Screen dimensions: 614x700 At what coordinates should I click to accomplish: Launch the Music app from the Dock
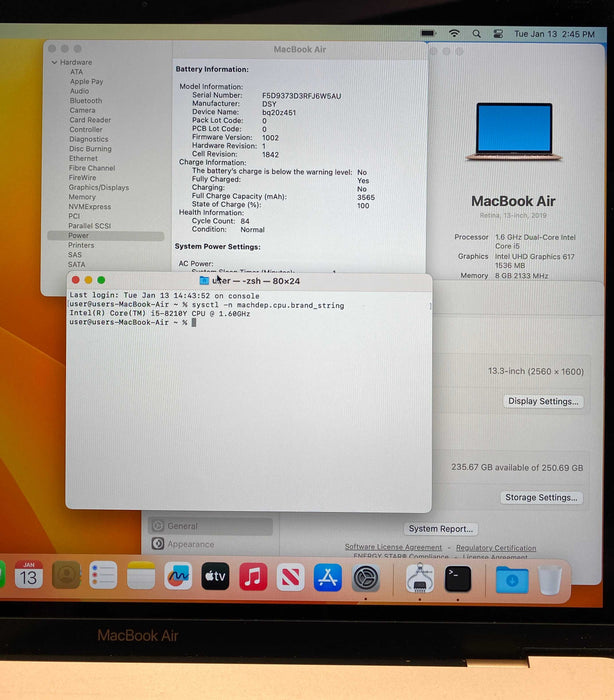[253, 577]
